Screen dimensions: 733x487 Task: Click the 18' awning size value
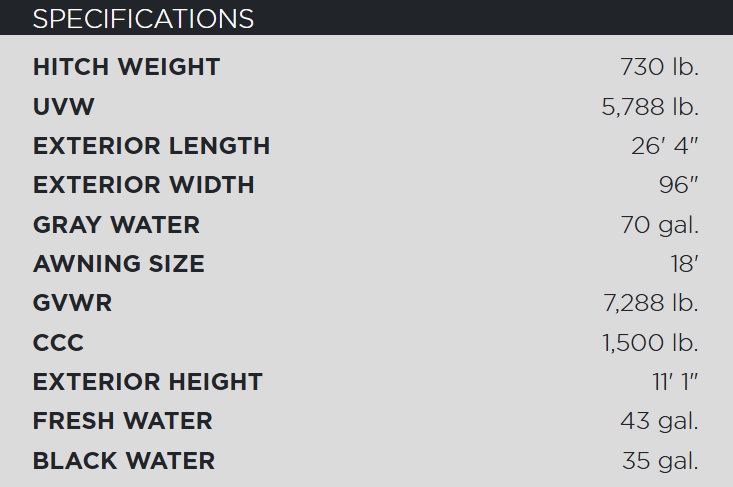click(684, 264)
